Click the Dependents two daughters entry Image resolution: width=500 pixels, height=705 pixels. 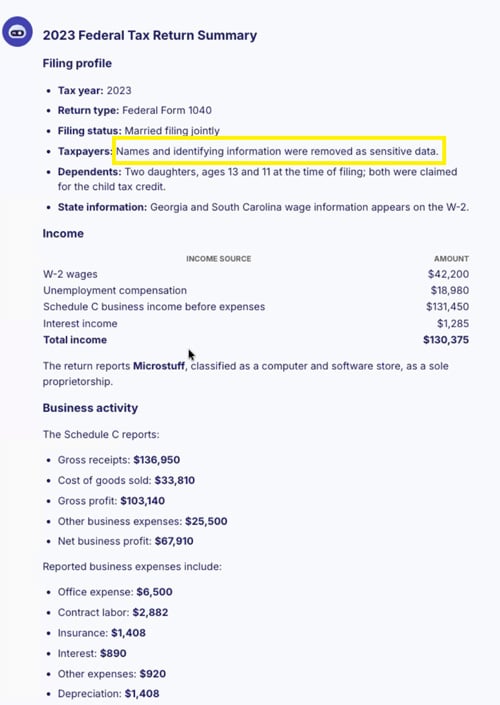coord(257,179)
